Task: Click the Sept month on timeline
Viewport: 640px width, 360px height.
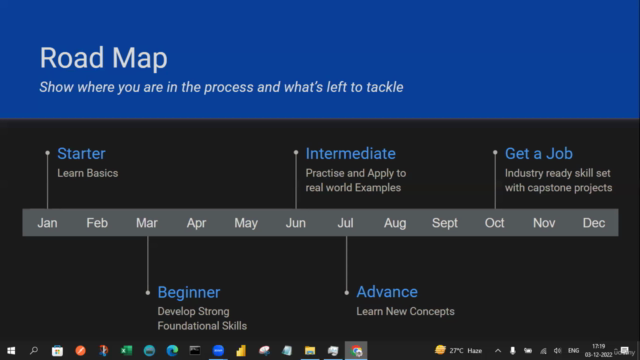Action: point(445,223)
